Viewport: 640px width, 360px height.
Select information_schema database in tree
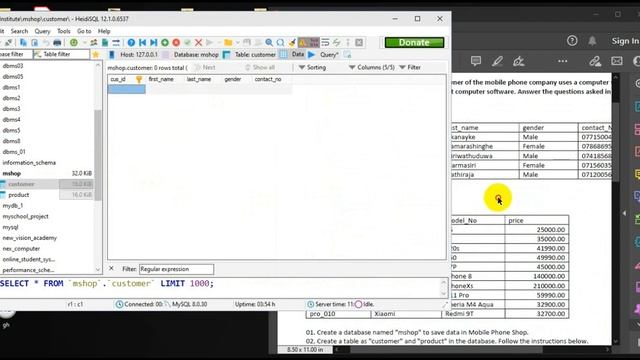coord(29,162)
